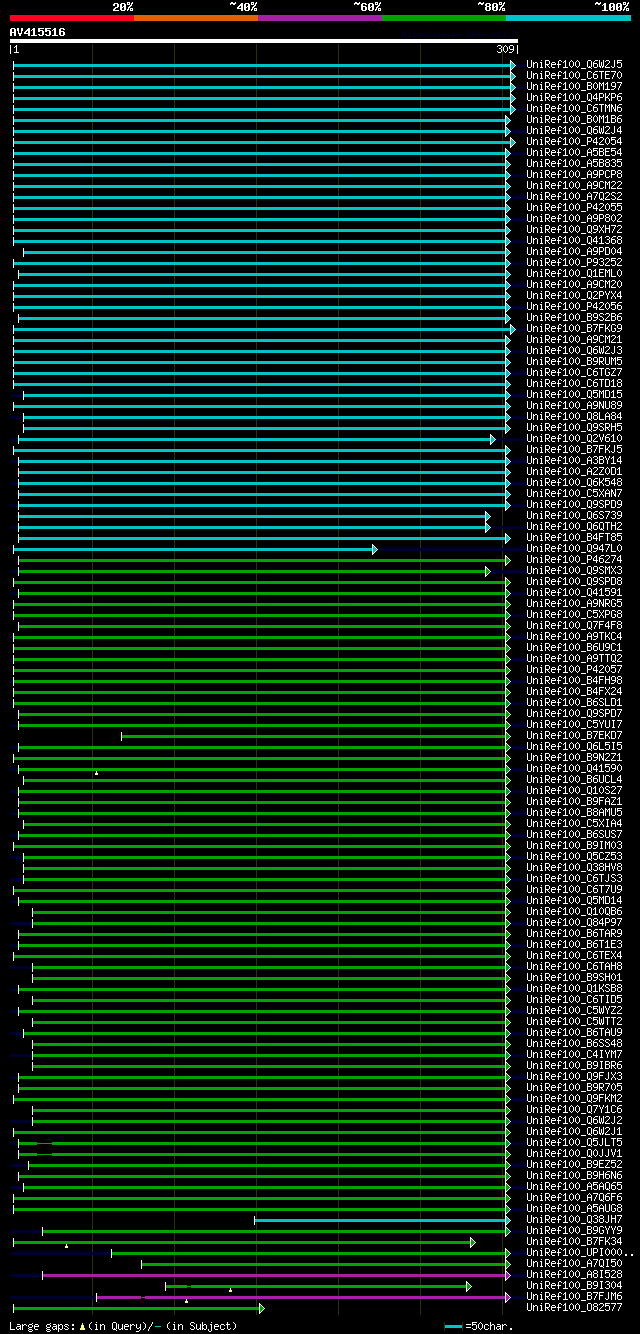The height and width of the screenshot is (1334, 640).
Task: Open hit UniRef100_A5BE54
Action: pyautogui.click(x=574, y=152)
